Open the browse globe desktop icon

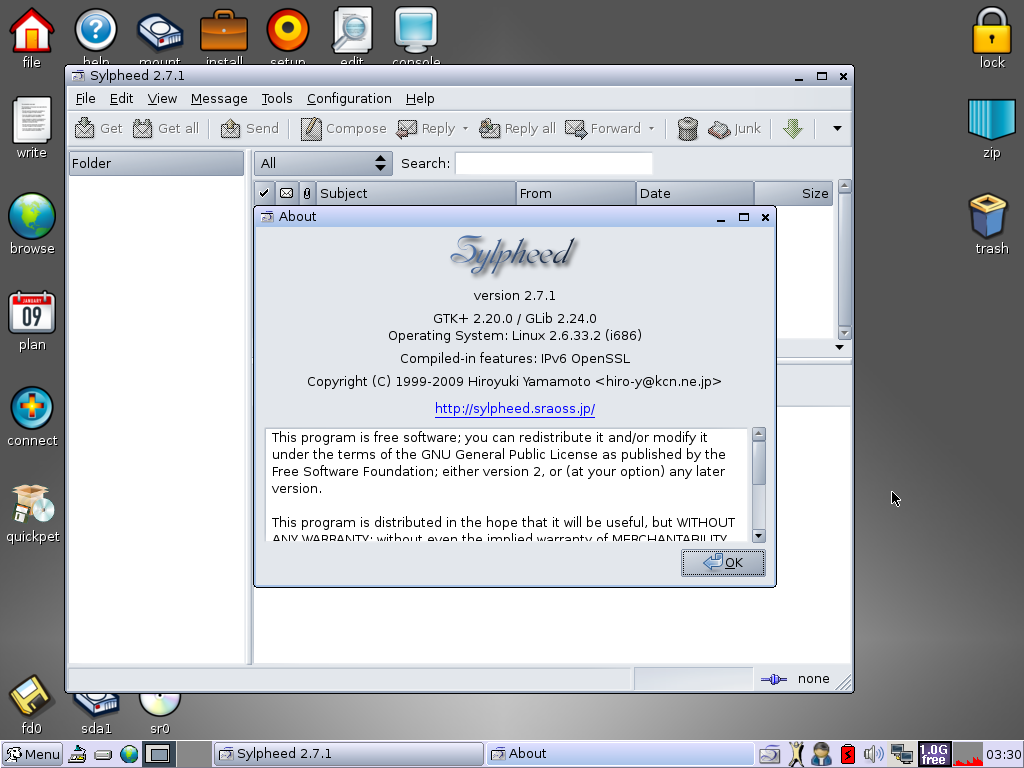pos(32,224)
